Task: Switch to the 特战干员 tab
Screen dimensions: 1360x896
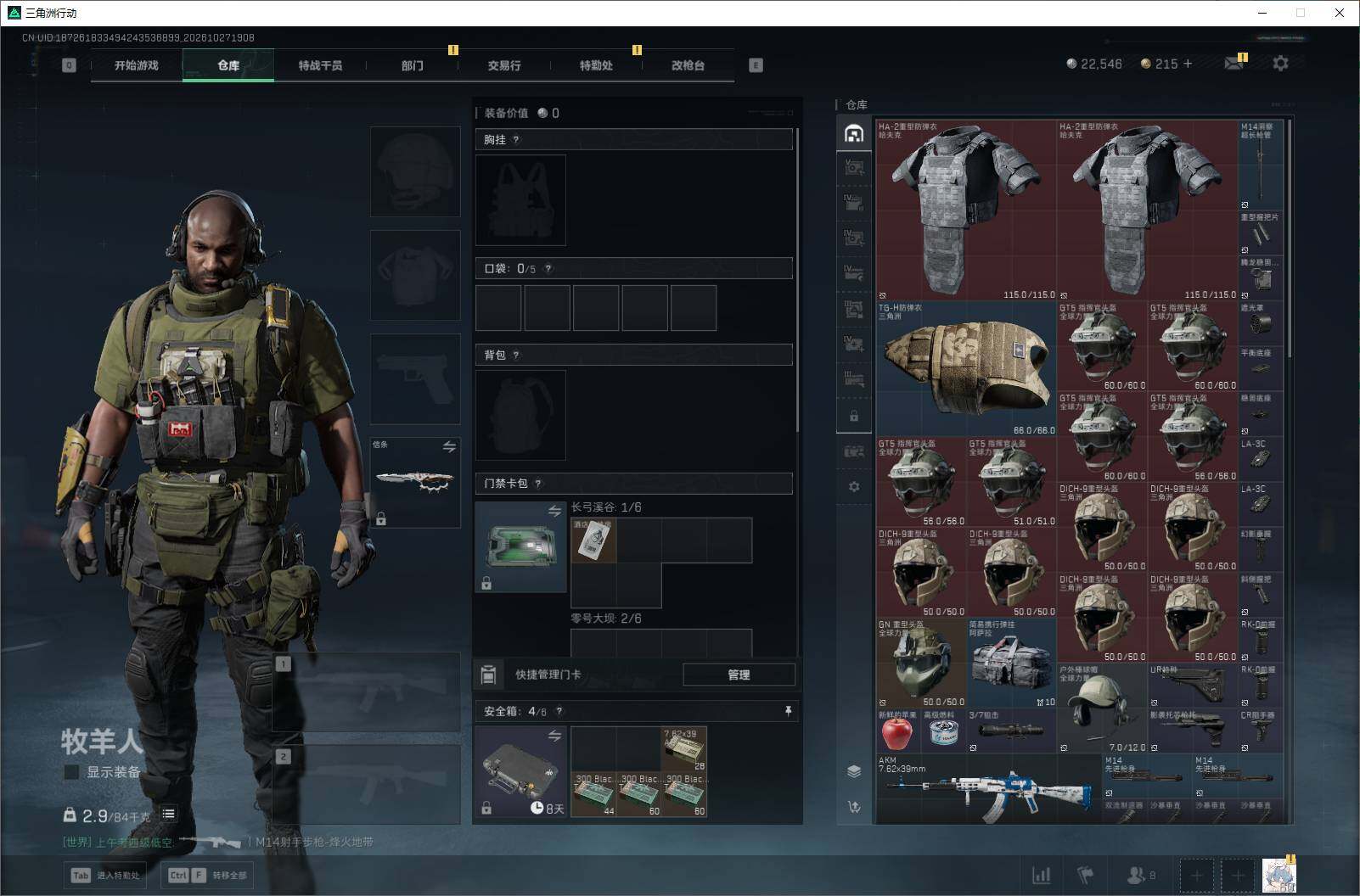Action: [320, 65]
